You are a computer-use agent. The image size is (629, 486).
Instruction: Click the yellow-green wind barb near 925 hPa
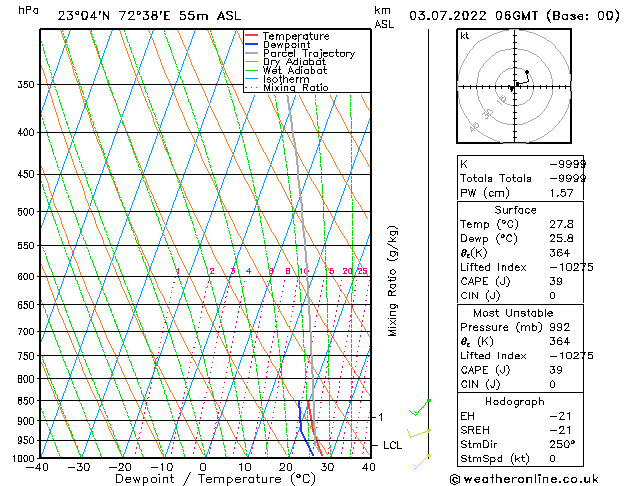point(419,433)
